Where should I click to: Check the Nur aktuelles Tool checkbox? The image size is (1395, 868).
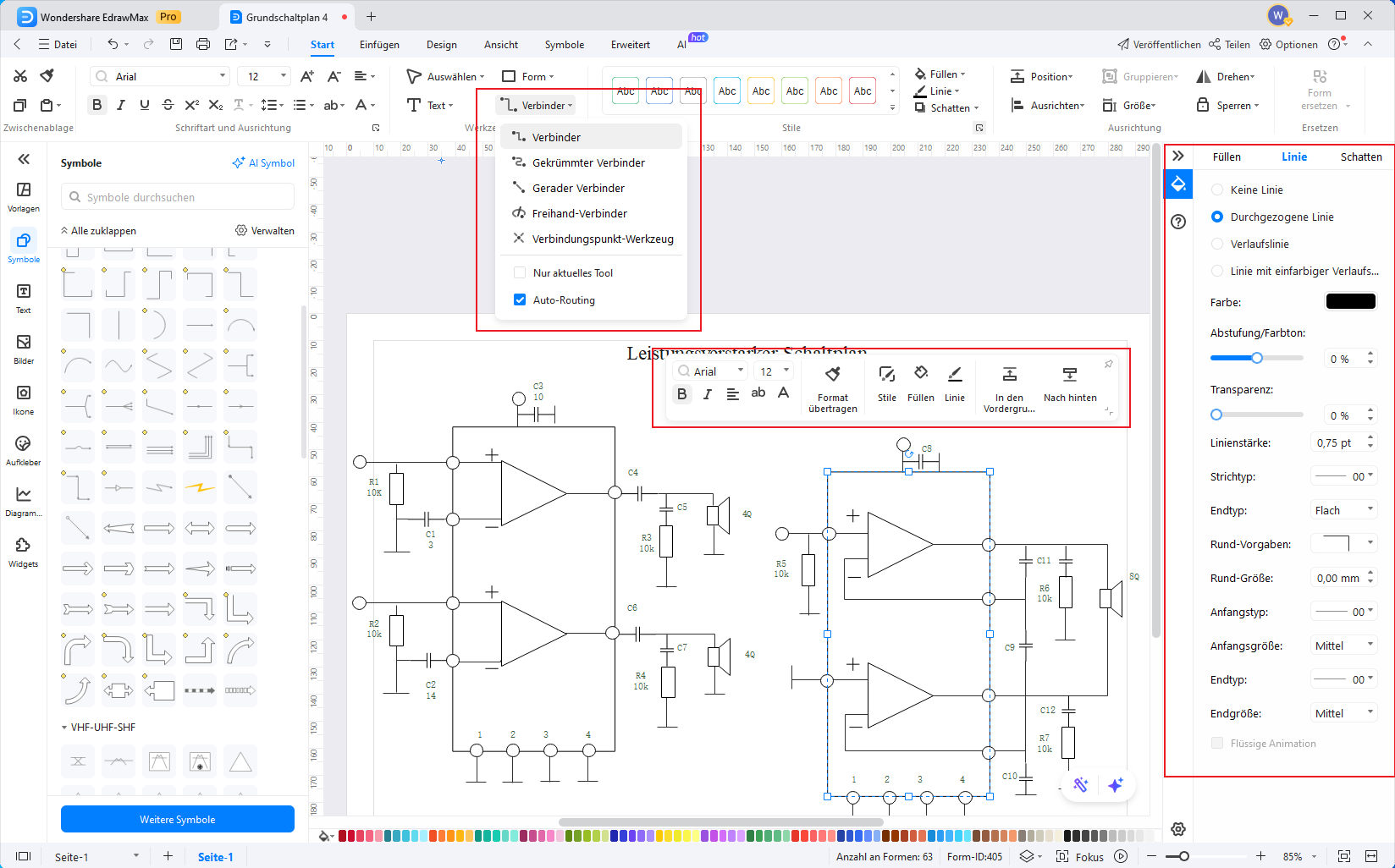520,272
